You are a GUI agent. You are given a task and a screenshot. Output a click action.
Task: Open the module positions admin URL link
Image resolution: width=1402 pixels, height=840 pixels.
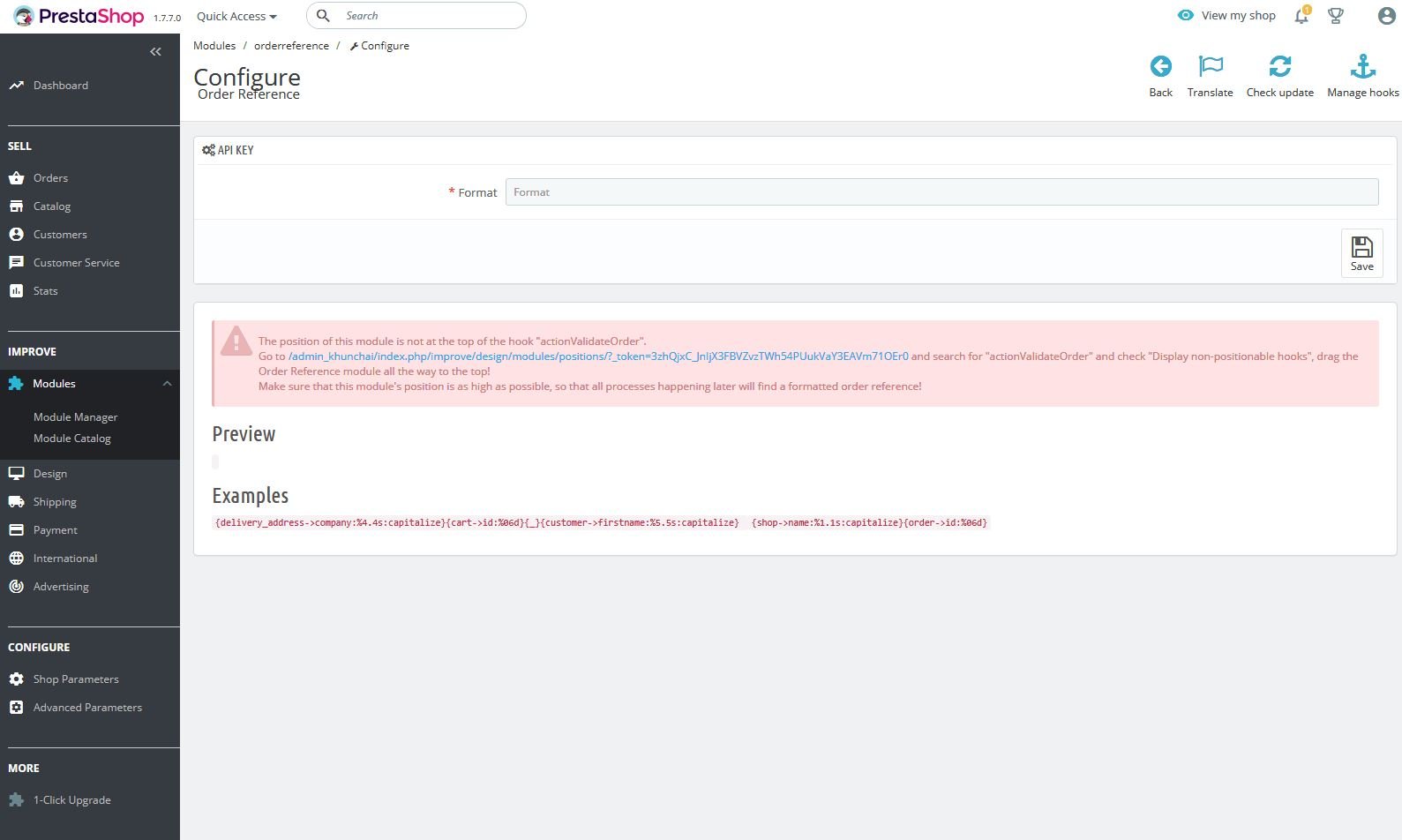point(598,356)
